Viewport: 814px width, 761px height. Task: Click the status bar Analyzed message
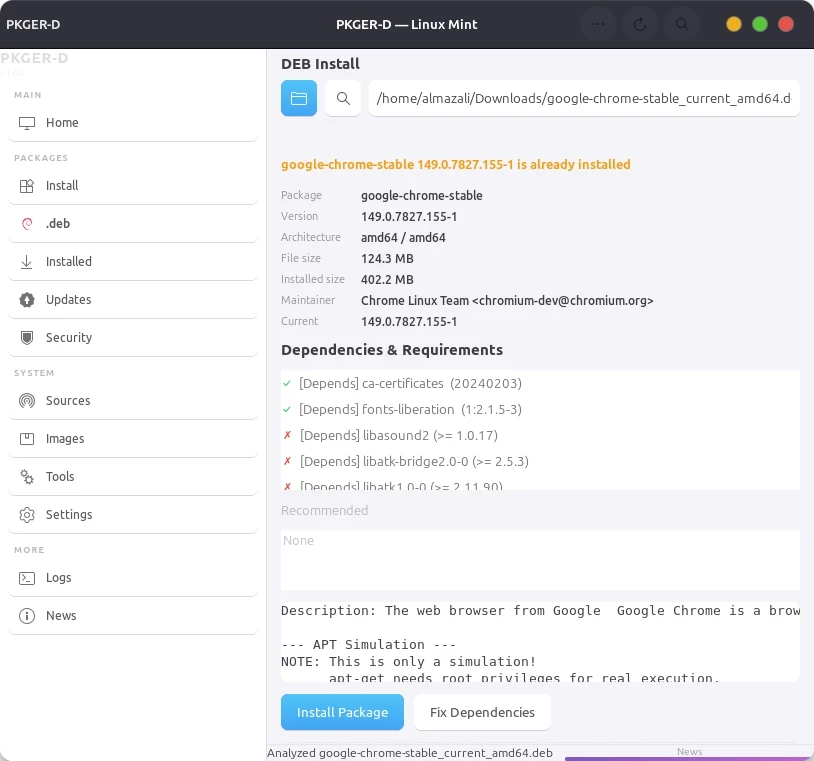pyautogui.click(x=410, y=753)
